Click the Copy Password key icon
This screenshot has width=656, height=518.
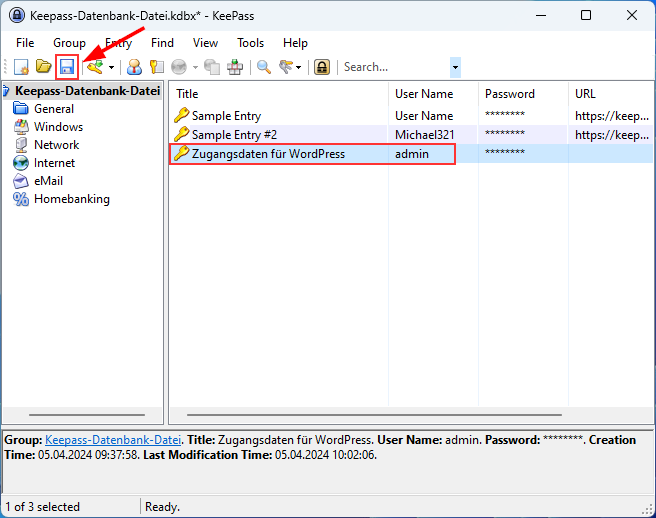point(157,67)
